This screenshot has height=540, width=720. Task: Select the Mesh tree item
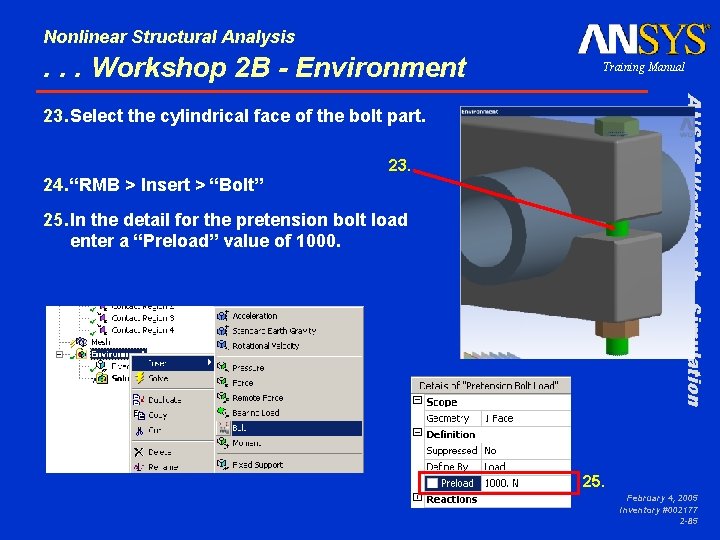pos(101,342)
